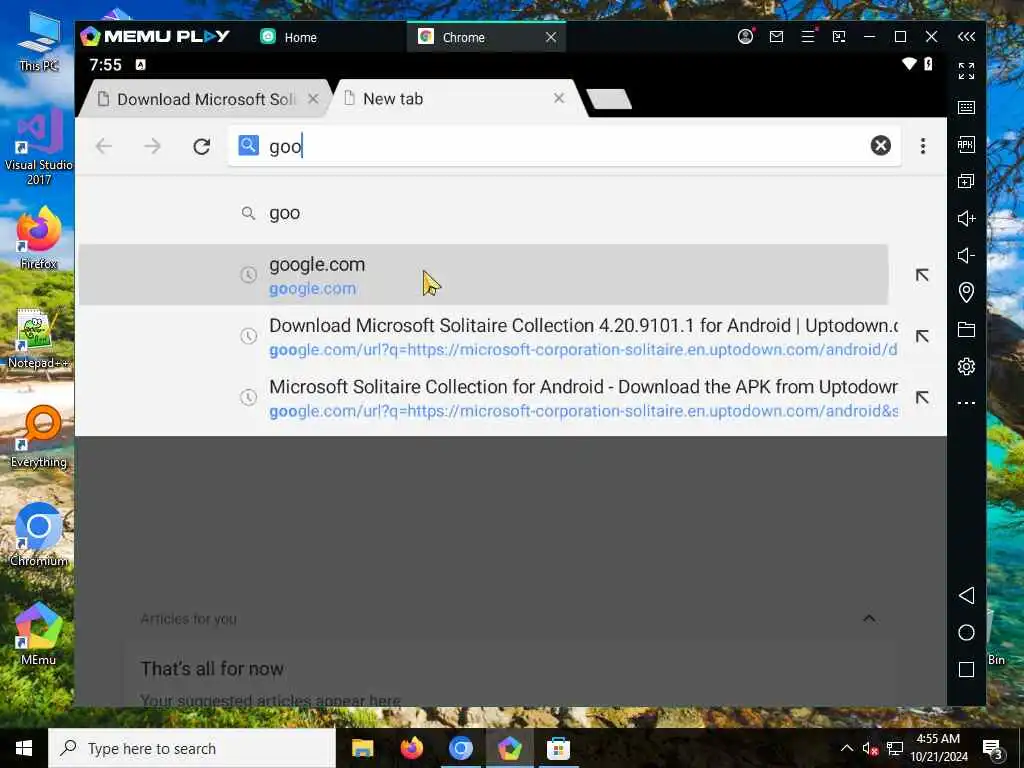Click MEmu multi-window icon in title bar

click(x=839, y=37)
